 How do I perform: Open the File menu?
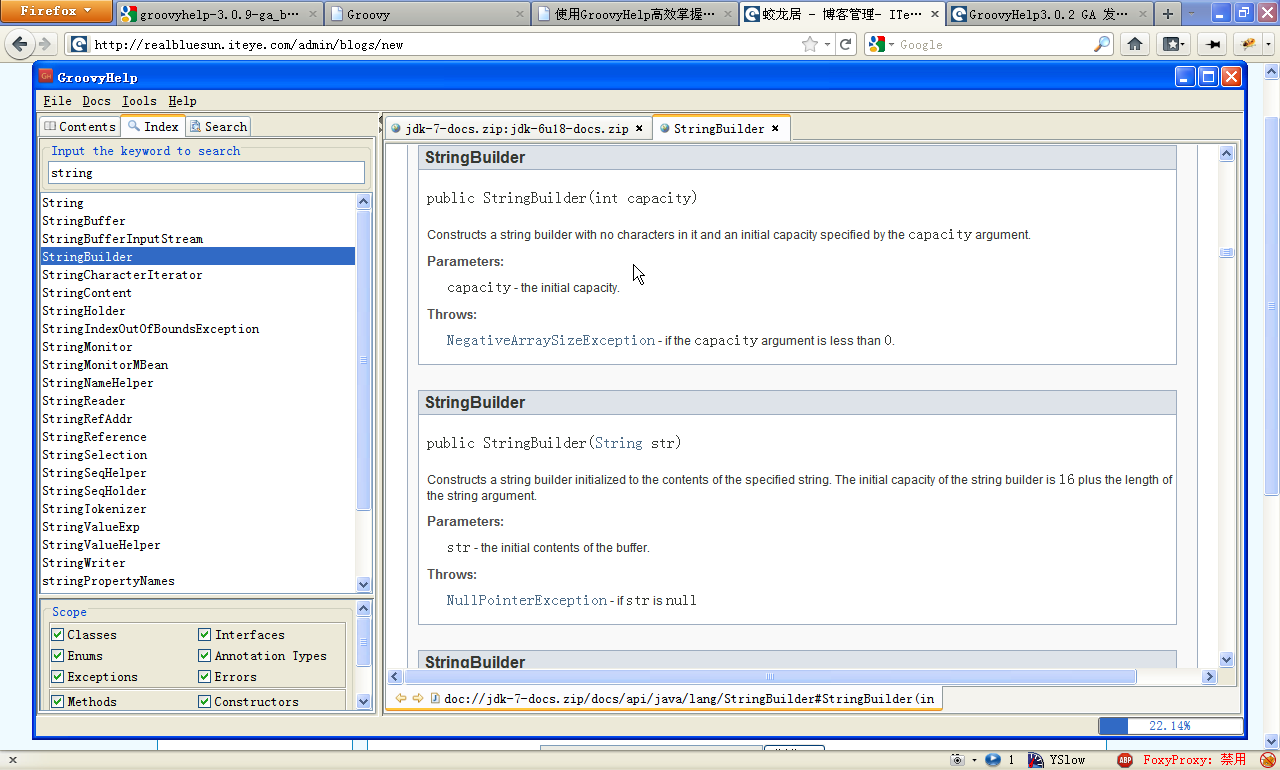(x=57, y=100)
